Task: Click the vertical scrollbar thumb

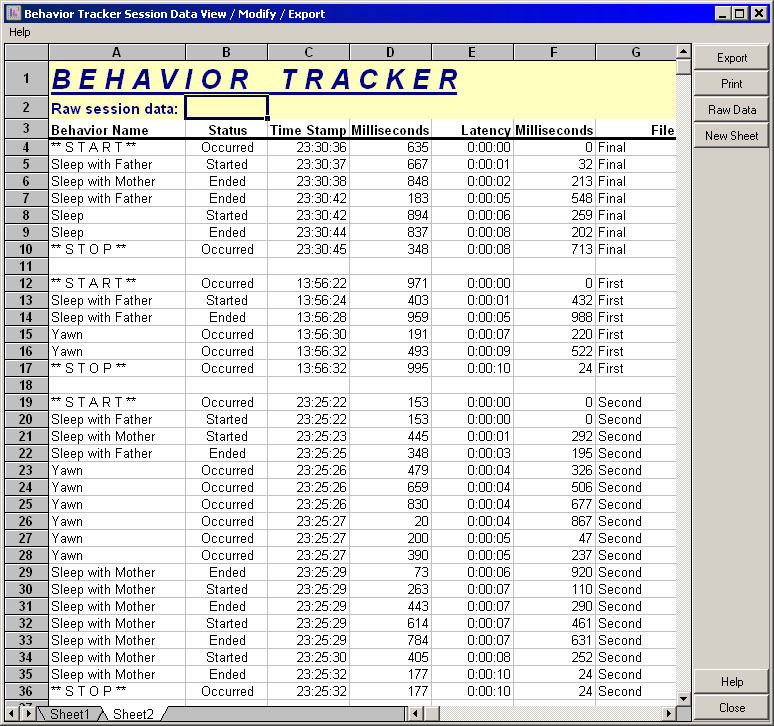Action: click(x=683, y=67)
